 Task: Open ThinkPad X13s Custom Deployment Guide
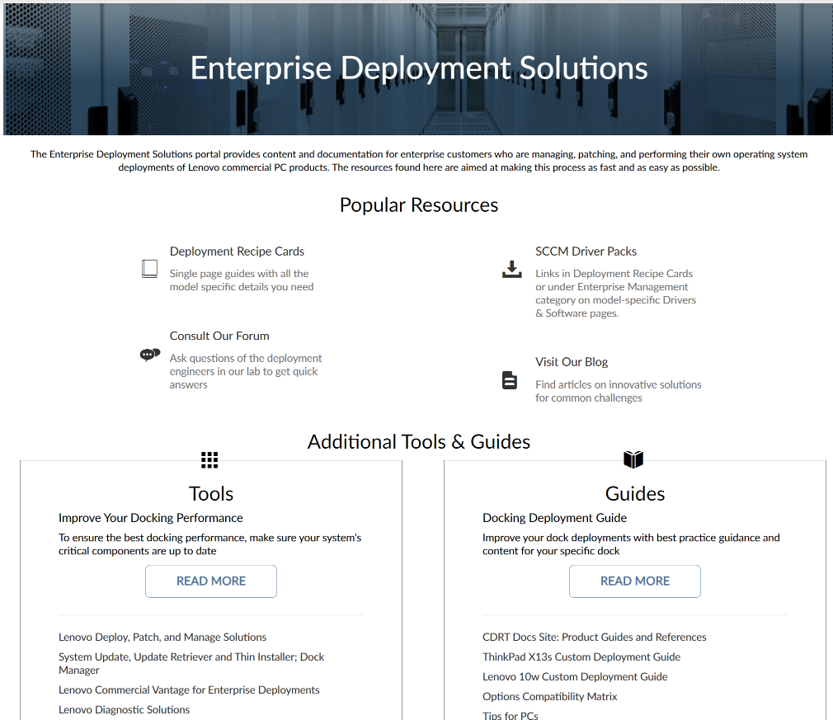(x=581, y=657)
